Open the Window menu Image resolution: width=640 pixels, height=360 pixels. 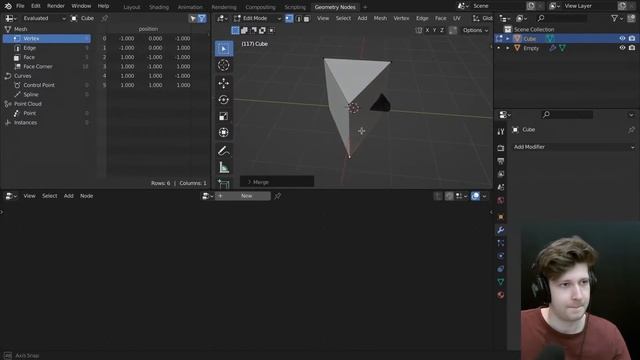[81, 6]
